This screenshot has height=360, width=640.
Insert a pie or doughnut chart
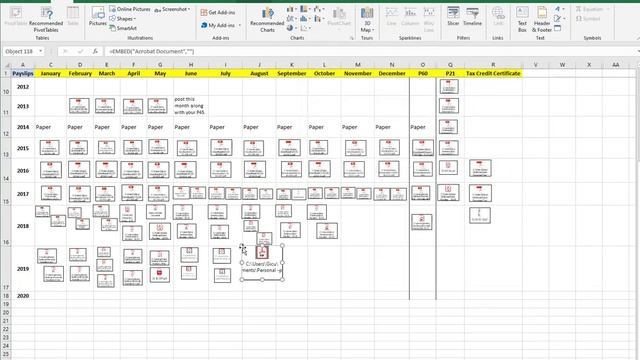(x=291, y=28)
